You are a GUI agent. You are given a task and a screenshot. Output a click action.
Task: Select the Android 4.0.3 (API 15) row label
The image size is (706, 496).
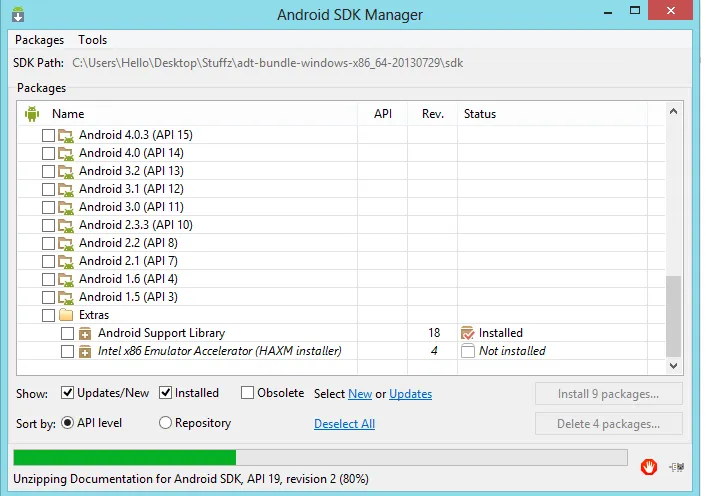point(136,135)
